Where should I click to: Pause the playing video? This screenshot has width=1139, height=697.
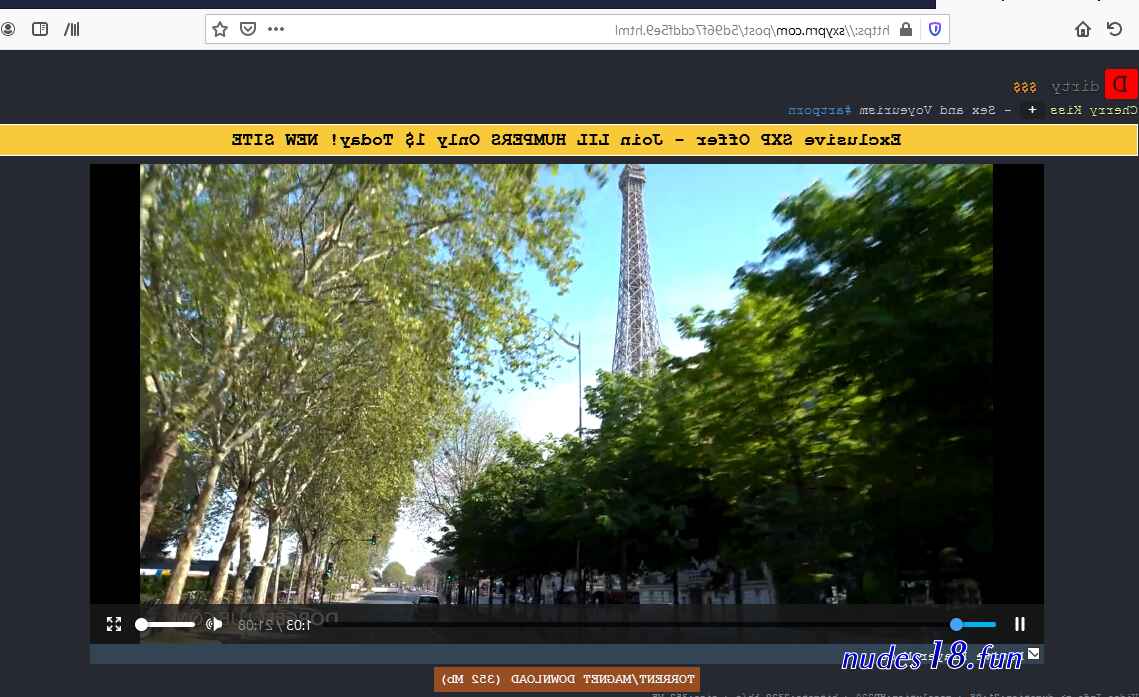click(x=1020, y=624)
